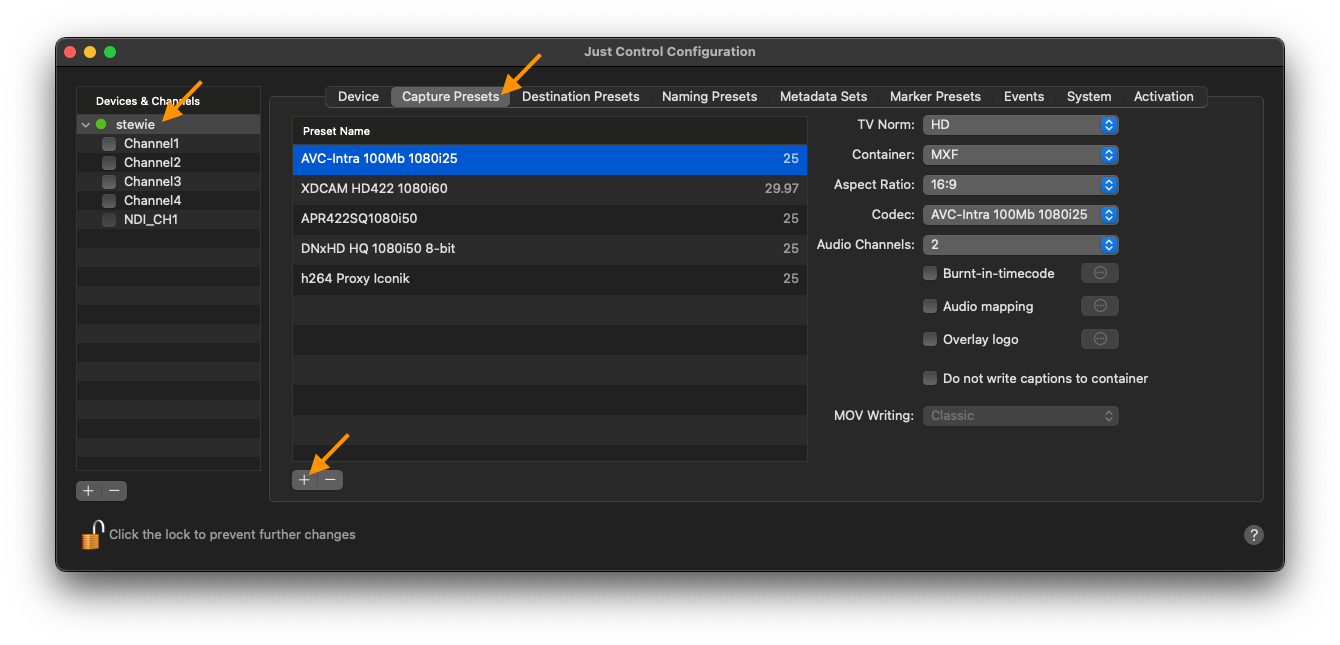Click the 29.97 frame rate value
The width and height of the screenshot is (1340, 645).
[x=781, y=189]
